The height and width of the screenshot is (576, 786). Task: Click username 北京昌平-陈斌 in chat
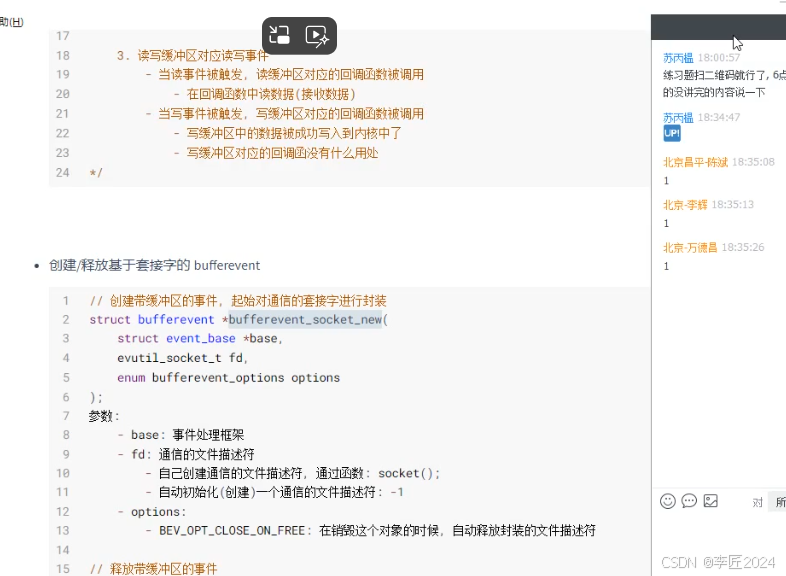pyautogui.click(x=695, y=162)
